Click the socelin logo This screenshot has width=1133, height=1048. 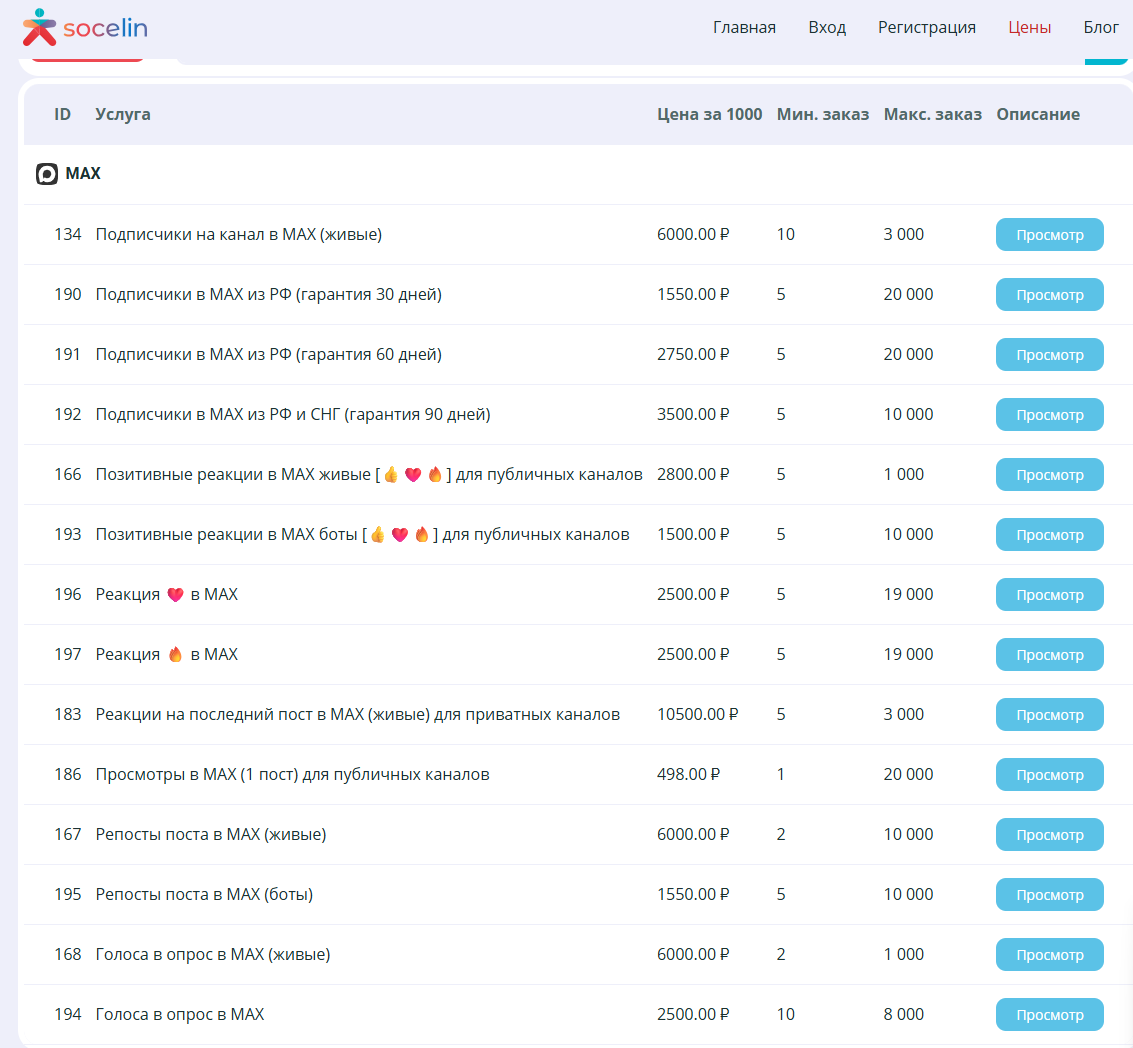(85, 27)
